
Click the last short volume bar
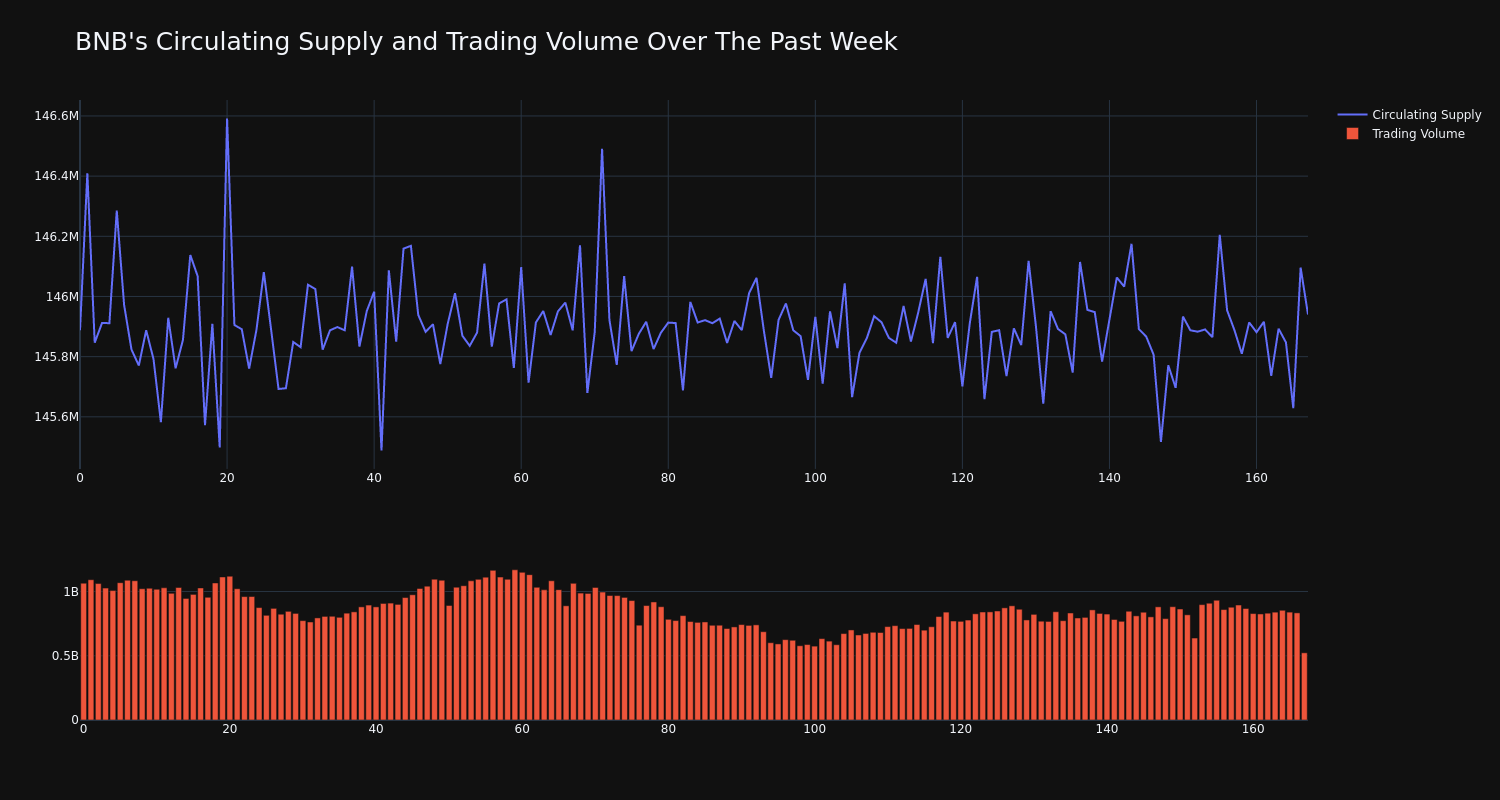[x=1304, y=686]
